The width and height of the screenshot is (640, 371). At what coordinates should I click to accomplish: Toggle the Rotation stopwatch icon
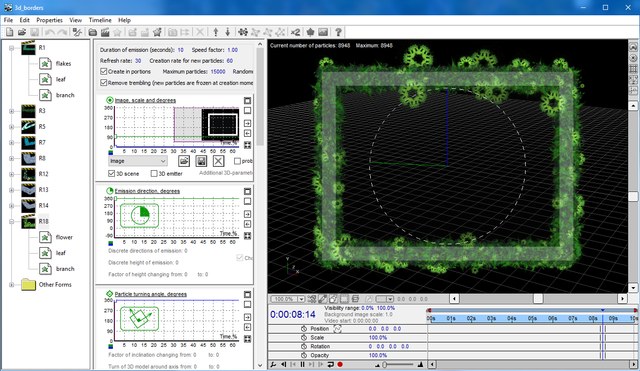303,346
